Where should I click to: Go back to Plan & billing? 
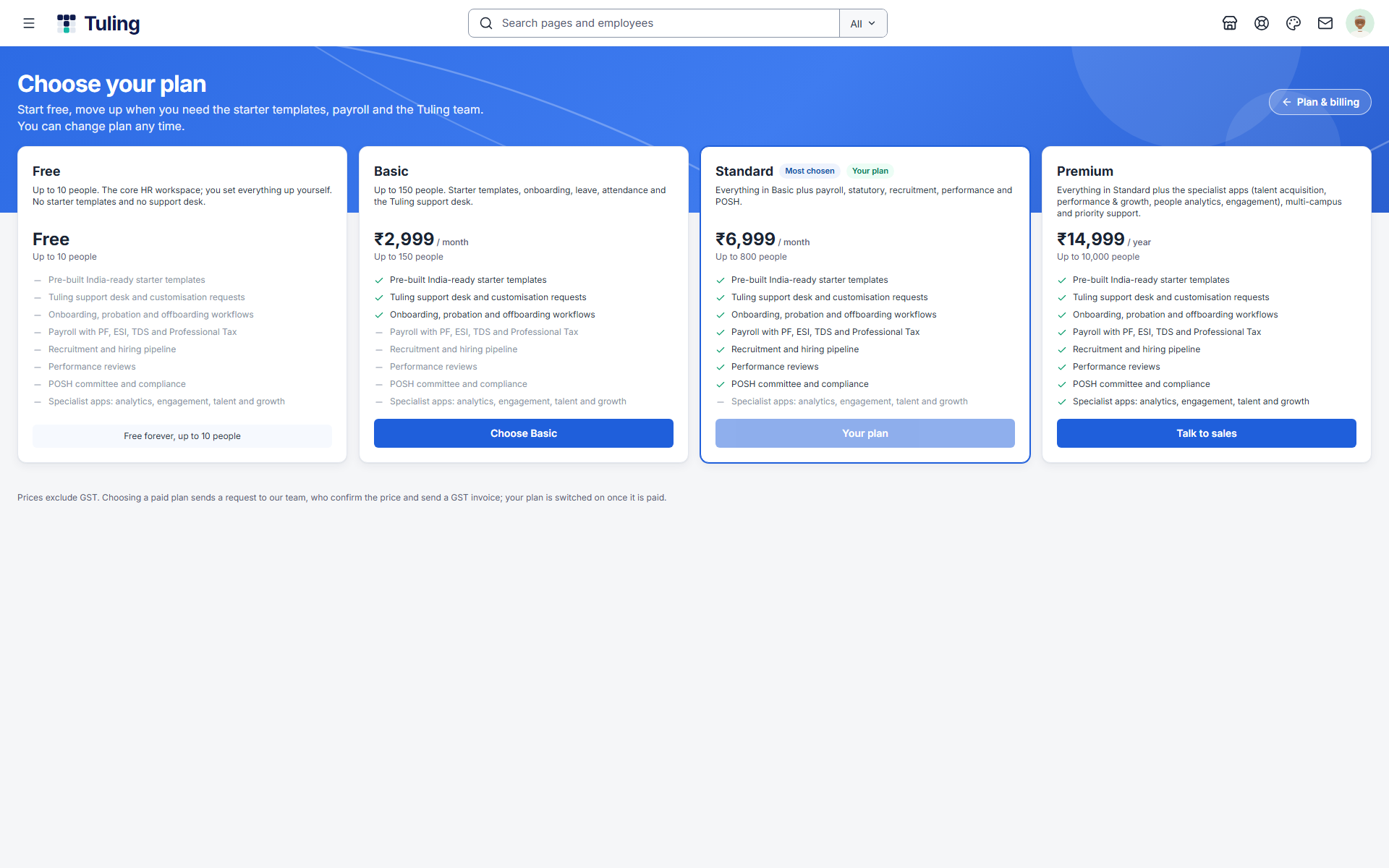1320,102
